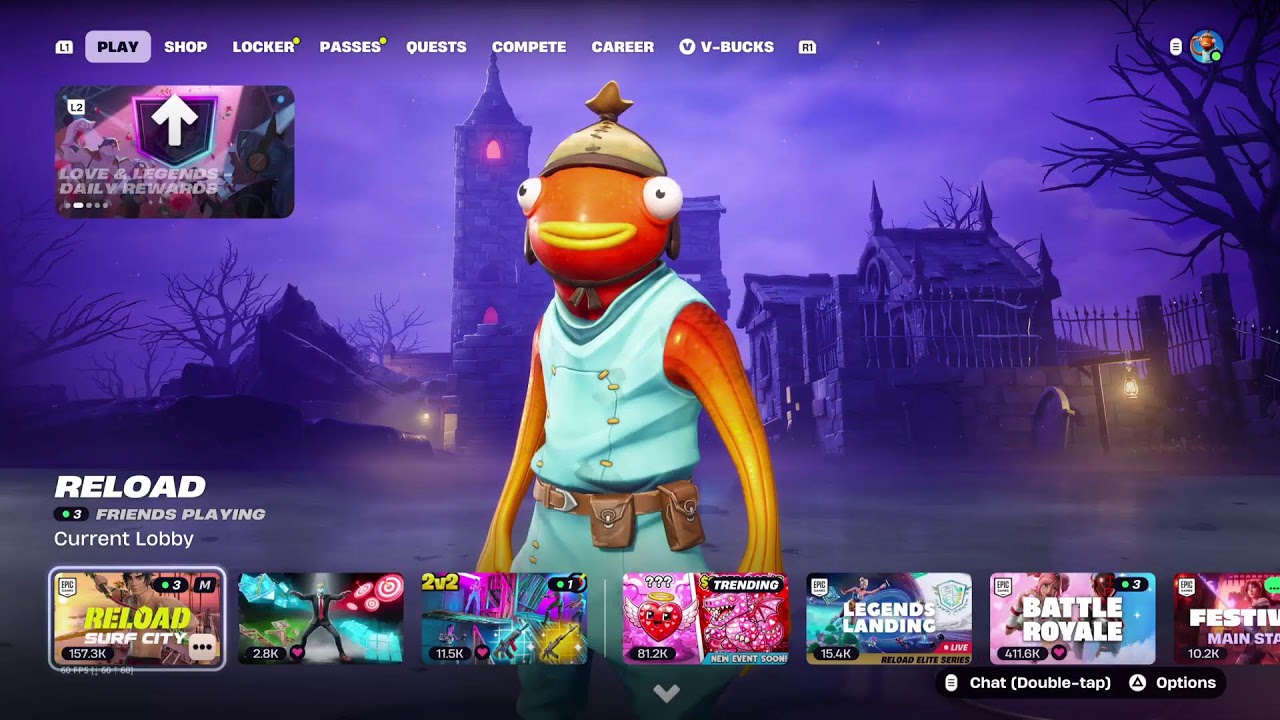Viewport: 1280px width, 720px height.
Task: Open the LOCKER tab
Action: 264,47
